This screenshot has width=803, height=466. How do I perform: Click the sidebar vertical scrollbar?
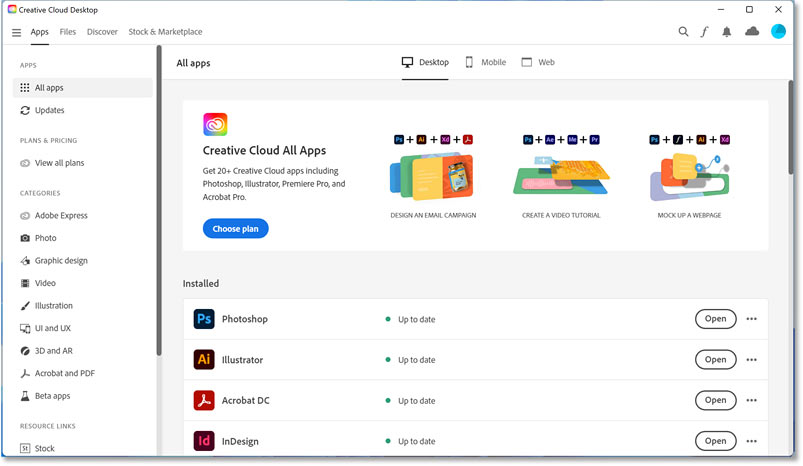(x=158, y=200)
